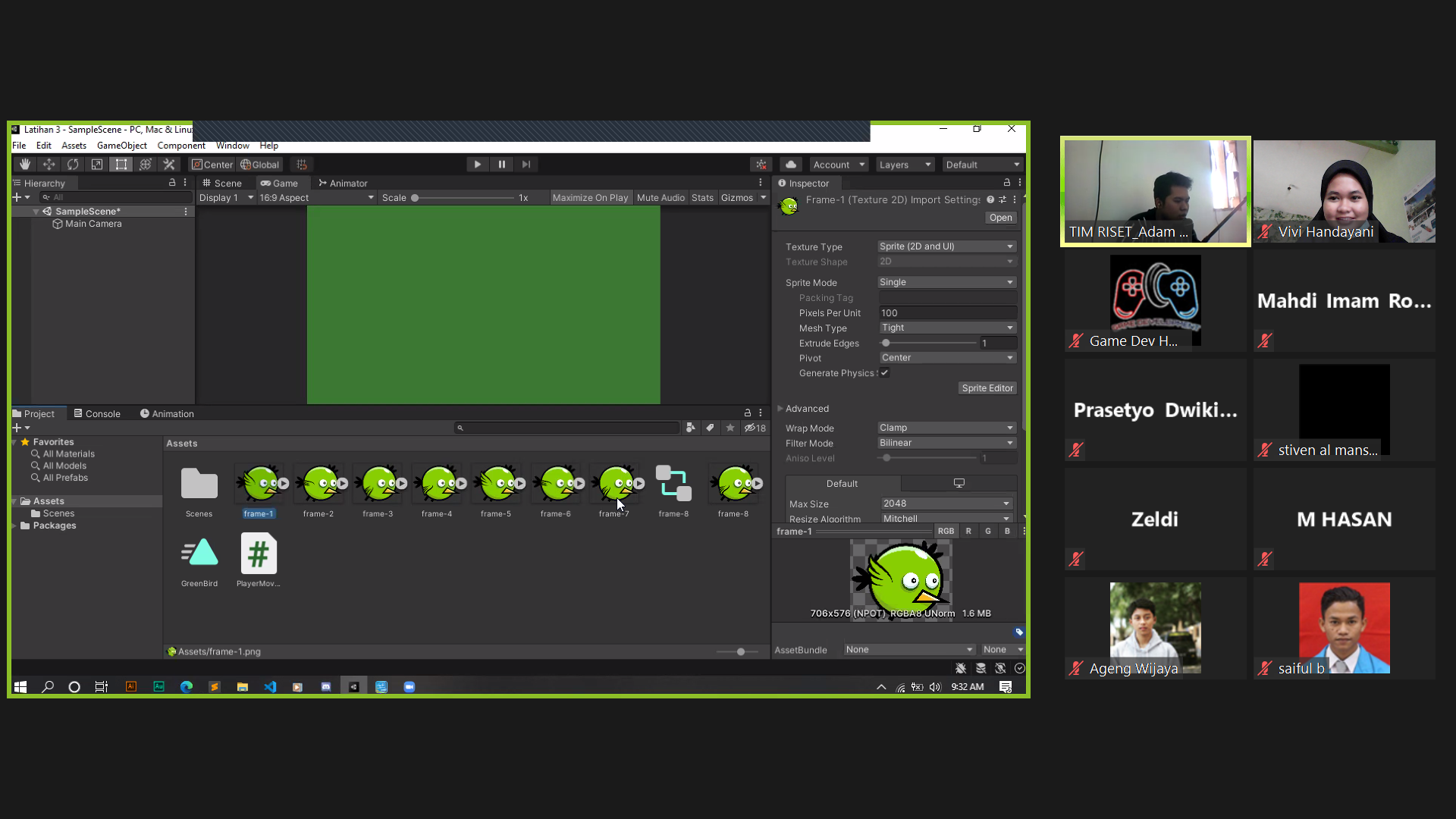
Task: Click the Pause button
Action: tap(501, 165)
